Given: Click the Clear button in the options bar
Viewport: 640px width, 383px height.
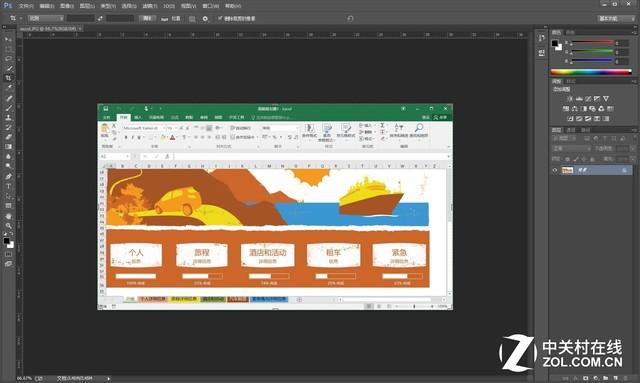Looking at the screenshot, I should [147, 18].
